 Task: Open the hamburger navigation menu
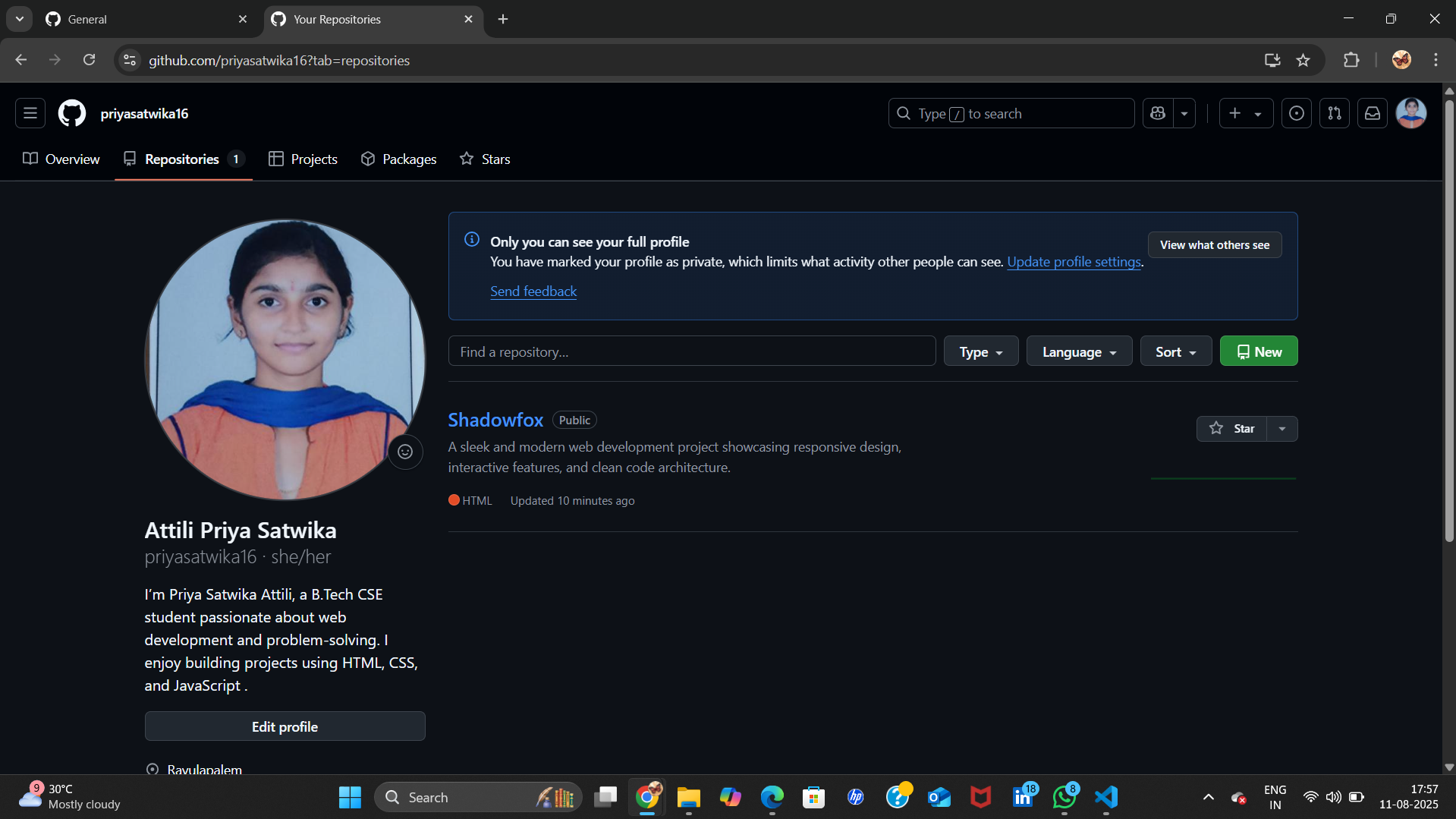pyautogui.click(x=30, y=113)
